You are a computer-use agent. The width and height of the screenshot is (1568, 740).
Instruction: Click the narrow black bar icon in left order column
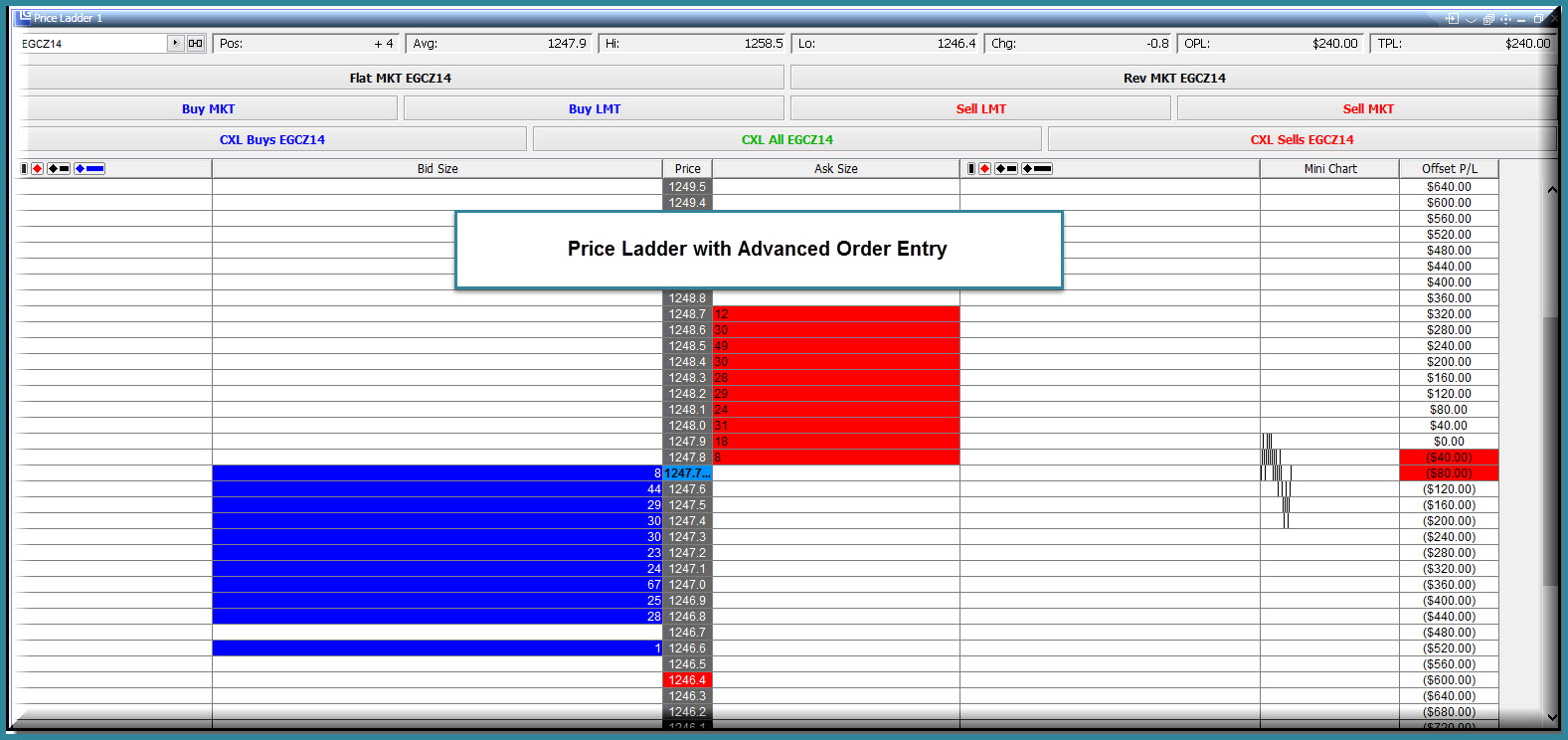tap(24, 169)
